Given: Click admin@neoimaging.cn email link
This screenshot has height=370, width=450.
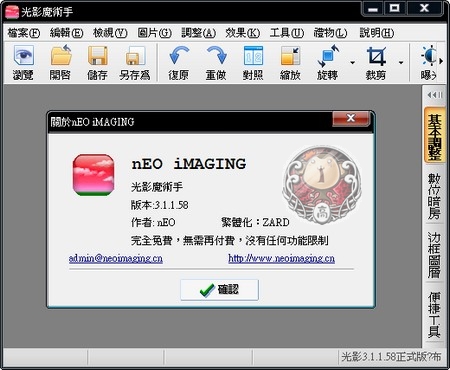Looking at the screenshot, I should click(x=116, y=259).
